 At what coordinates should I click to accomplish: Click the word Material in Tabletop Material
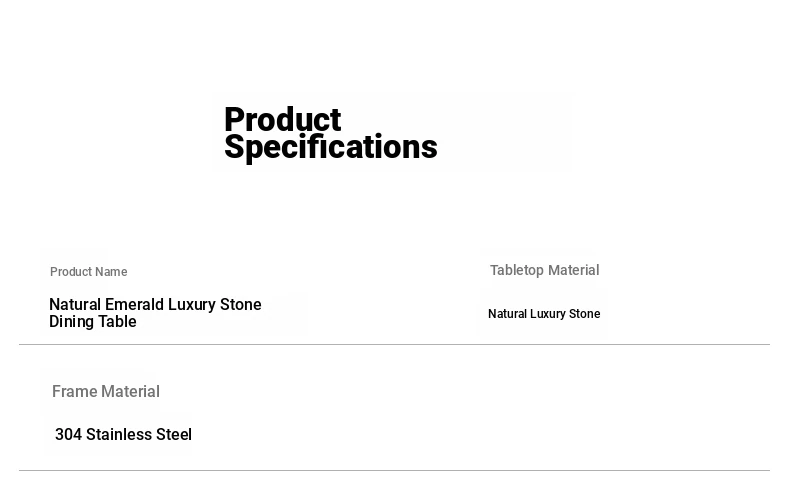(x=573, y=270)
